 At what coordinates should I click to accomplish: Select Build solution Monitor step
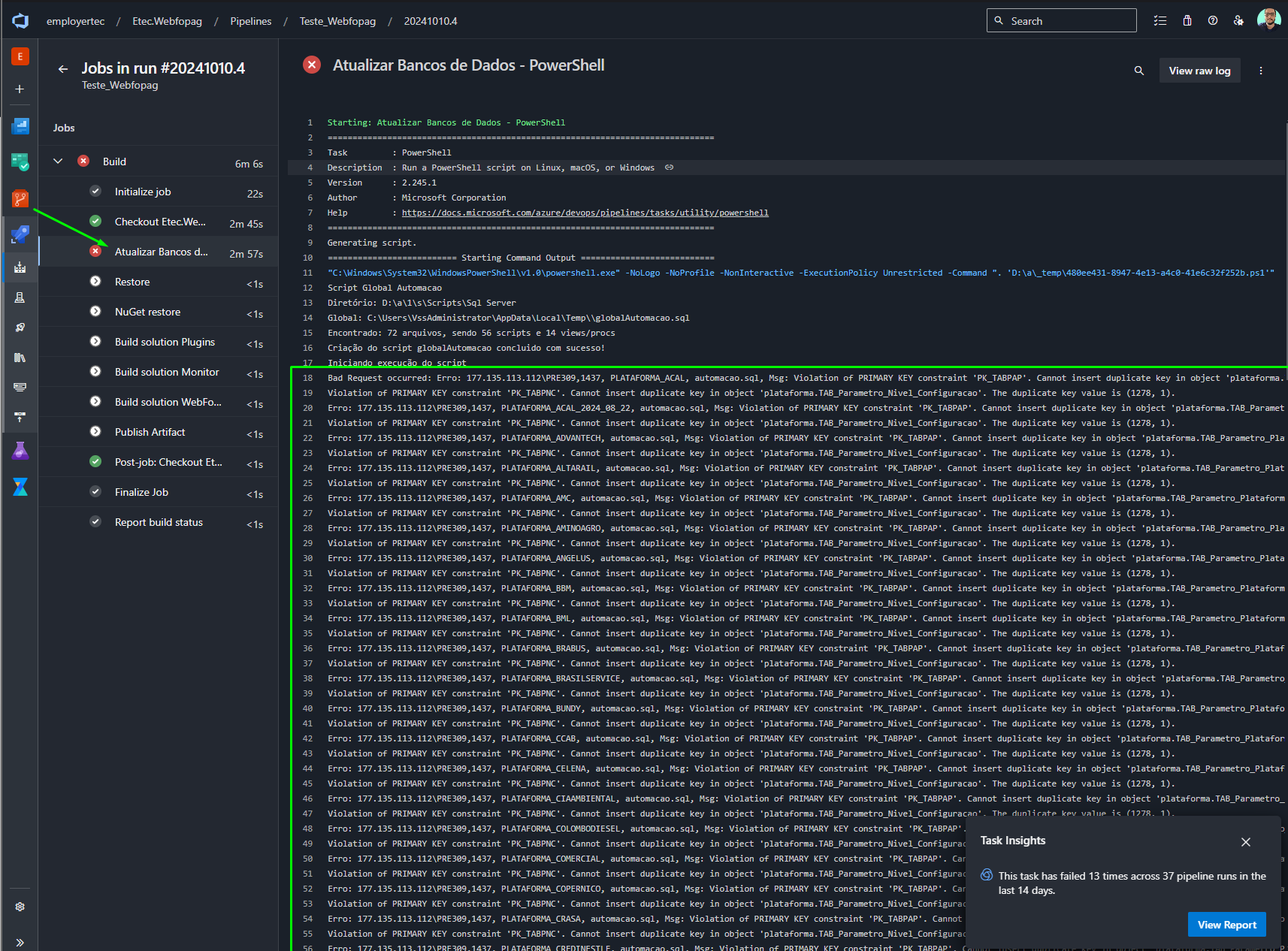159,372
